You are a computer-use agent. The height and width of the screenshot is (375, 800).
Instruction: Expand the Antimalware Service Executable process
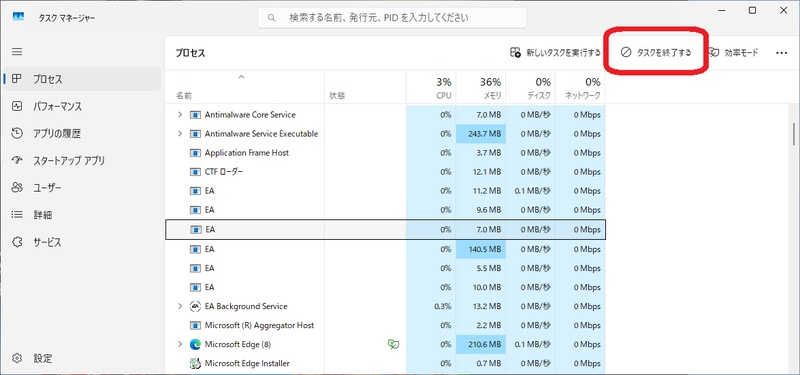pos(180,134)
